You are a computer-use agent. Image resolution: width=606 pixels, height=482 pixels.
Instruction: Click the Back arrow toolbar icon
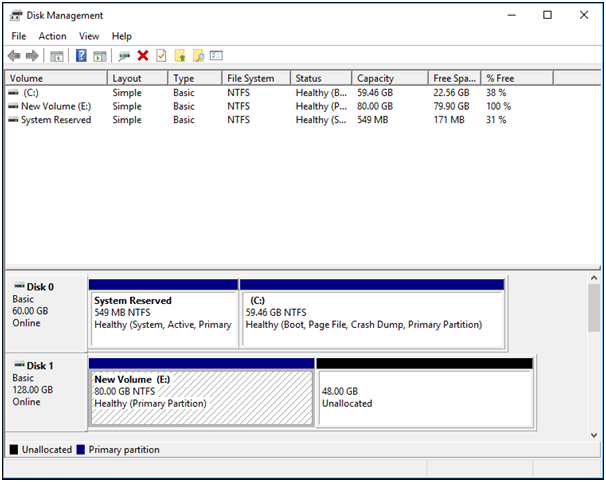(x=14, y=56)
